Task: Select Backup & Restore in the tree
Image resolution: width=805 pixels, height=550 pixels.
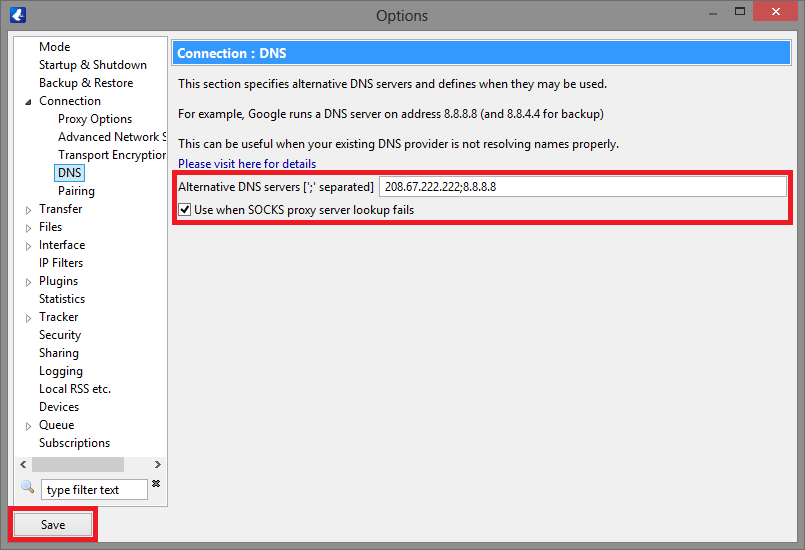Action: pyautogui.click(x=85, y=83)
